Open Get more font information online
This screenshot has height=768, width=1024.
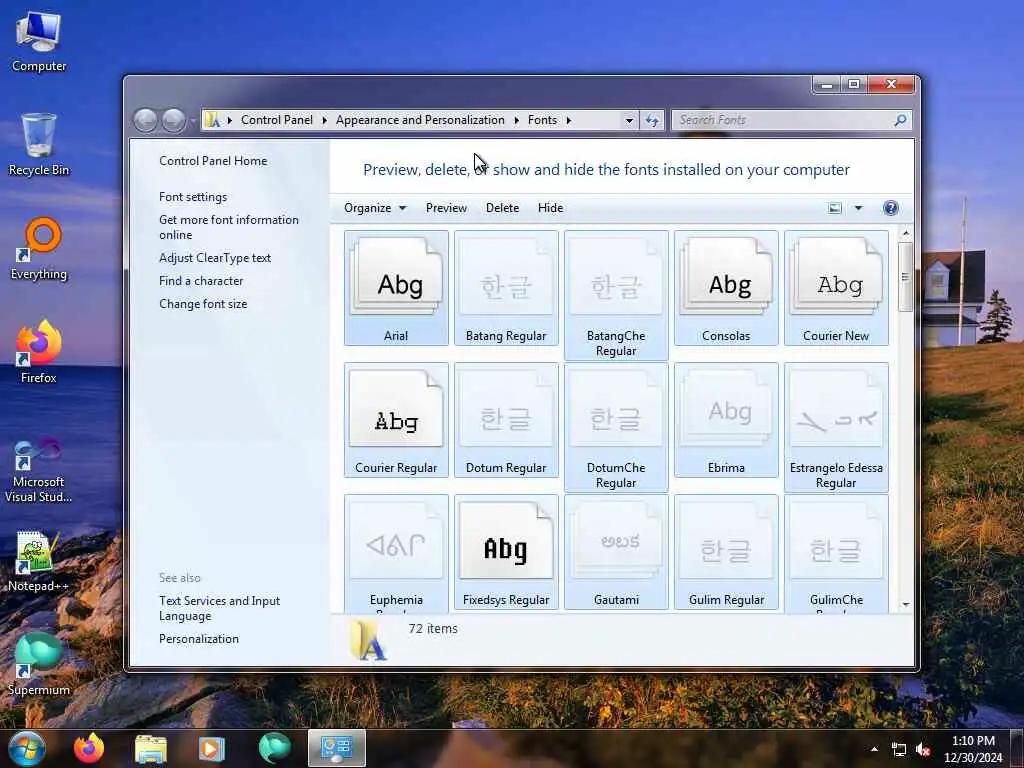[229, 227]
